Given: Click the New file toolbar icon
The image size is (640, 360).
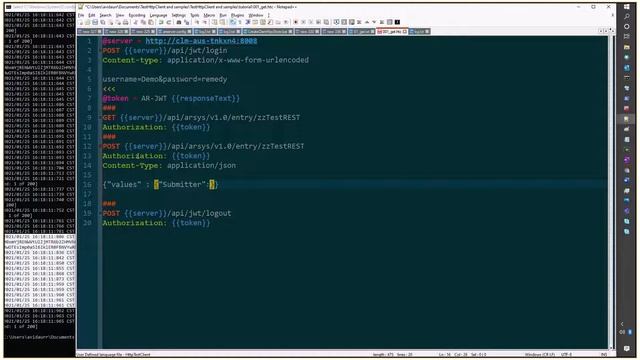Looking at the screenshot, I should pyautogui.click(x=81, y=22).
